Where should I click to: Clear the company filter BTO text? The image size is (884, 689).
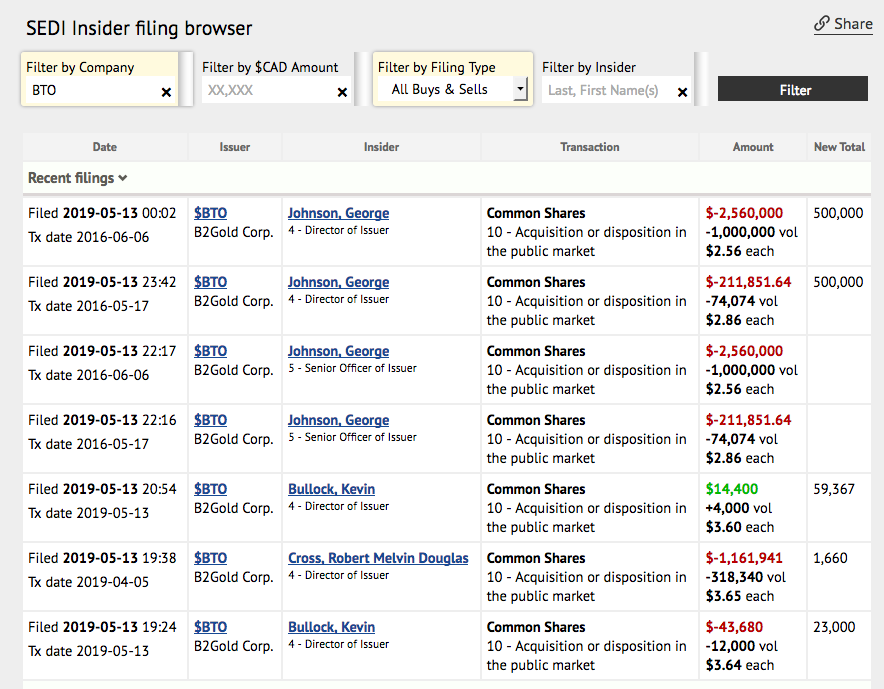pos(166,92)
